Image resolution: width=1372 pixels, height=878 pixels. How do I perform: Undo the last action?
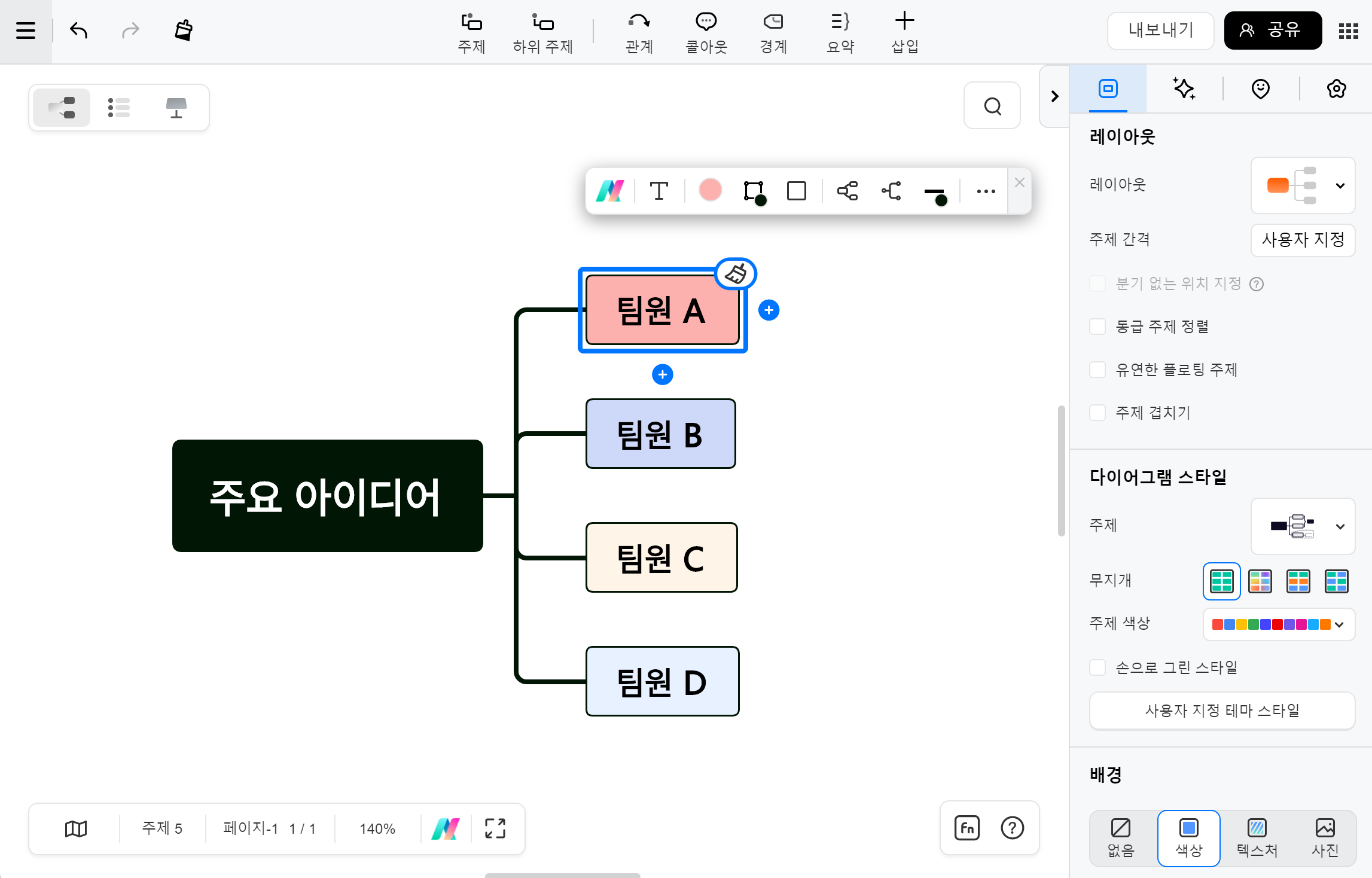(x=78, y=30)
